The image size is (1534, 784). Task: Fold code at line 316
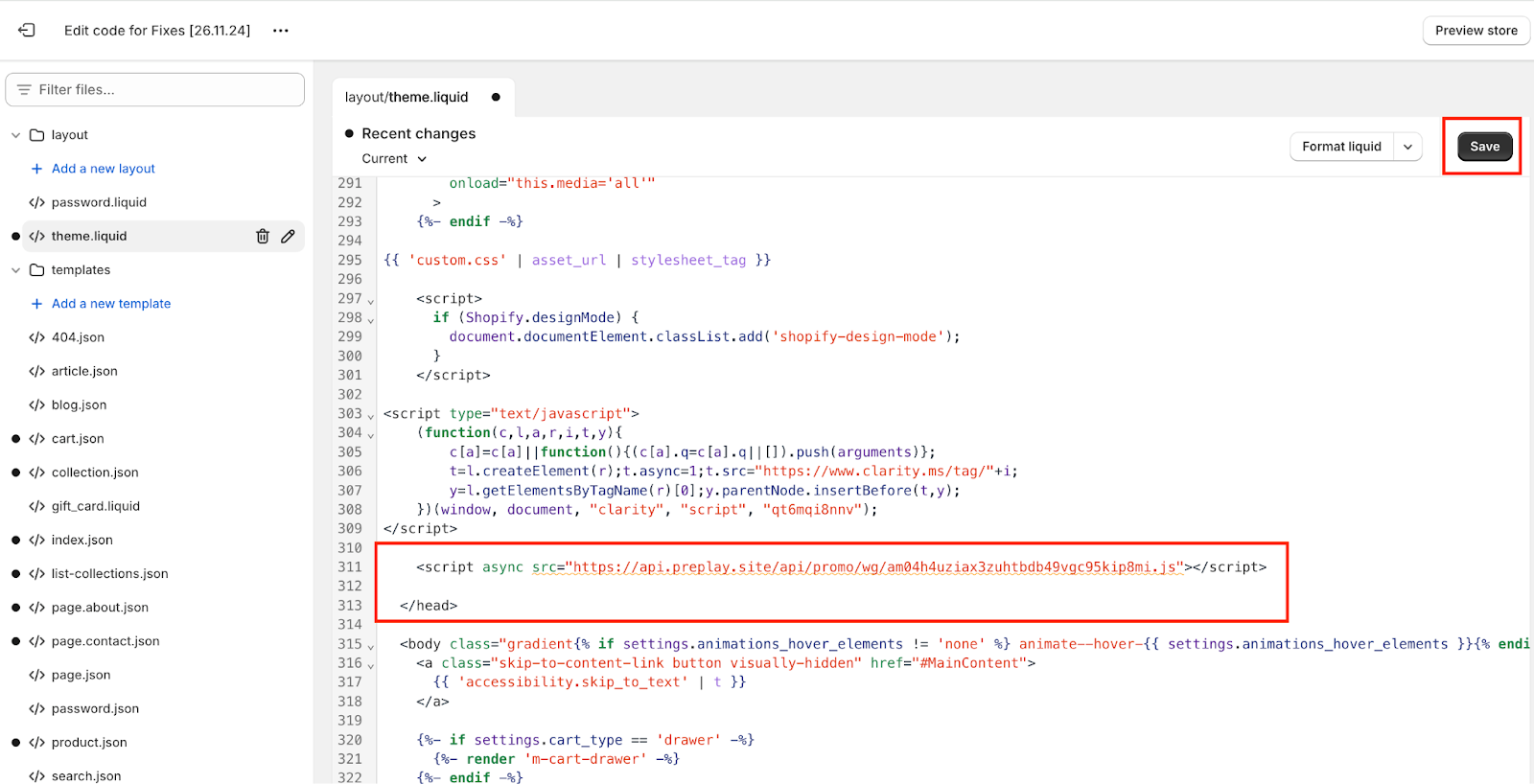[x=371, y=666]
